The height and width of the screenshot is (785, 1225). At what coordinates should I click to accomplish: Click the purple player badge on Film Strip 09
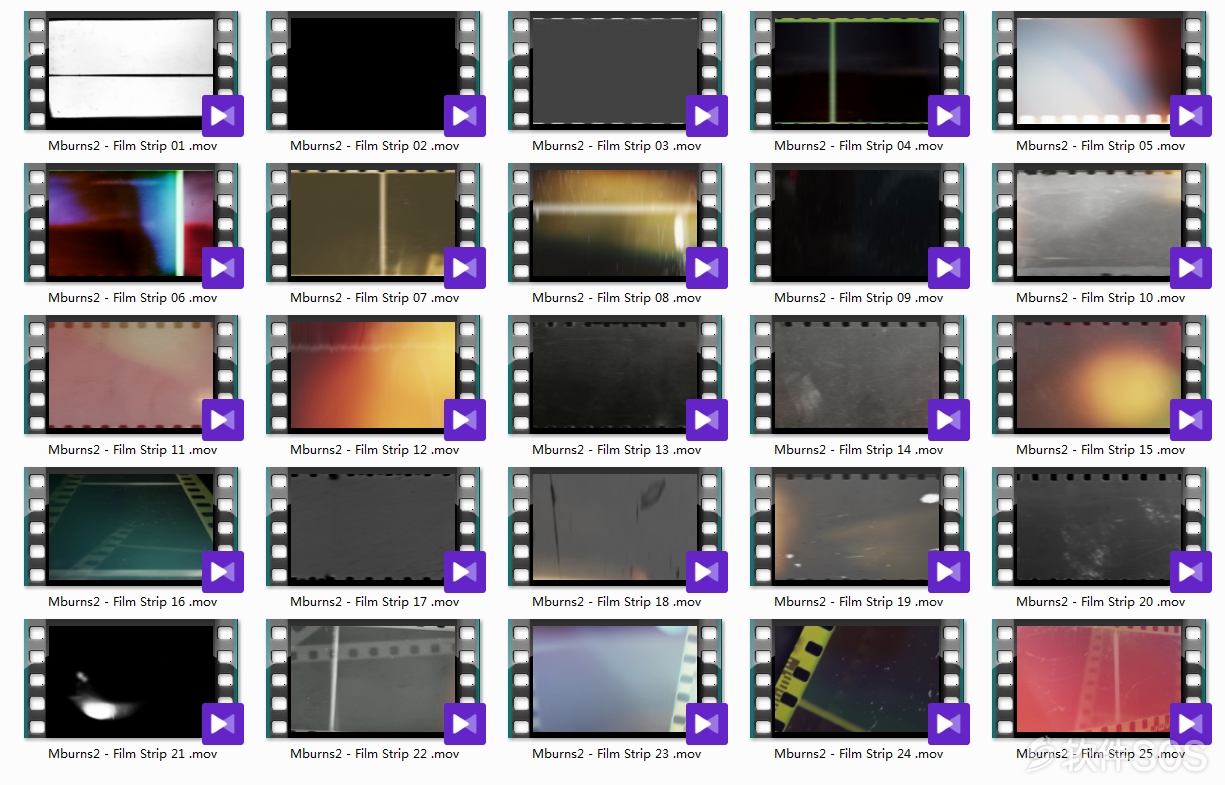pos(949,268)
